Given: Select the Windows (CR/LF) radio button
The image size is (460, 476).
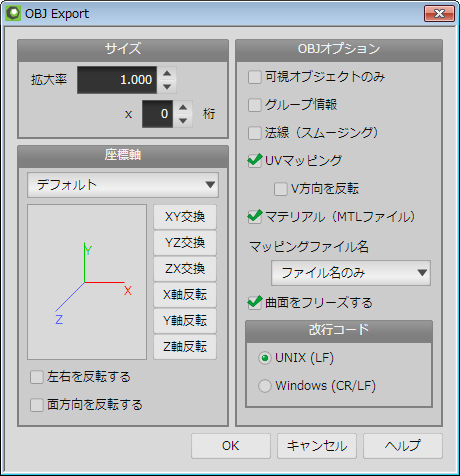Looking at the screenshot, I should [x=265, y=386].
